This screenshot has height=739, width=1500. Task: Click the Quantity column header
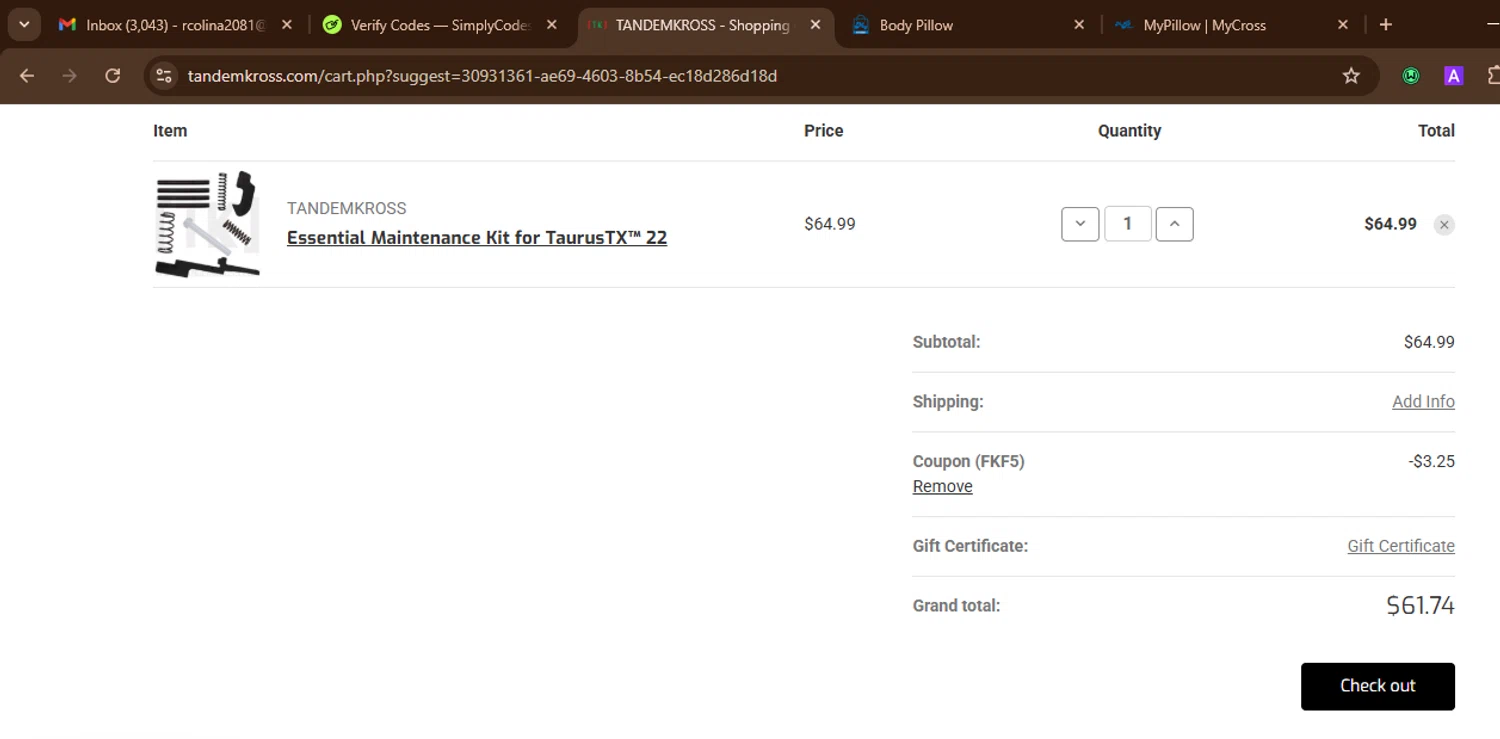(x=1129, y=131)
